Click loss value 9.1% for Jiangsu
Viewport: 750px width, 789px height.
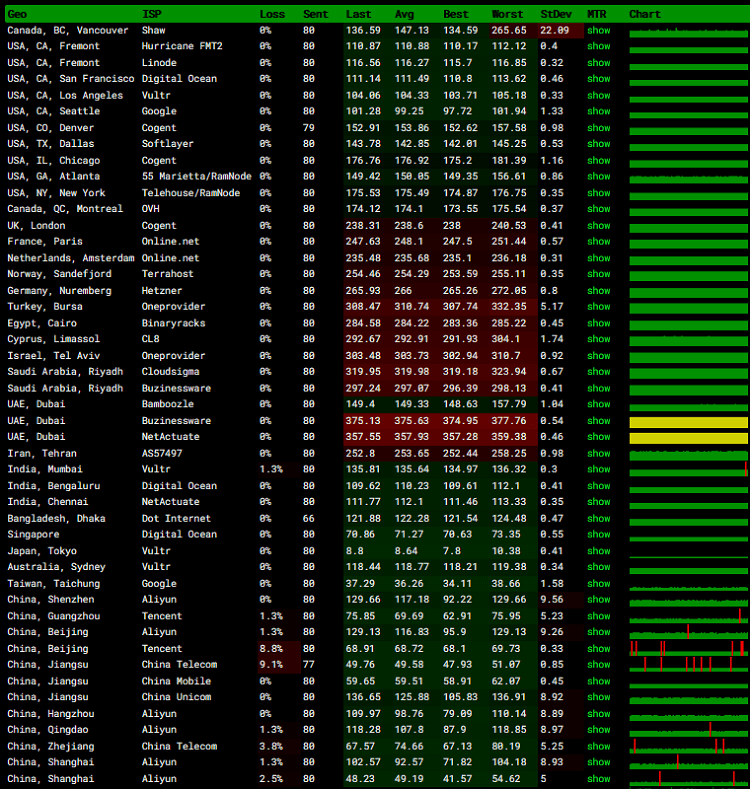[271, 664]
